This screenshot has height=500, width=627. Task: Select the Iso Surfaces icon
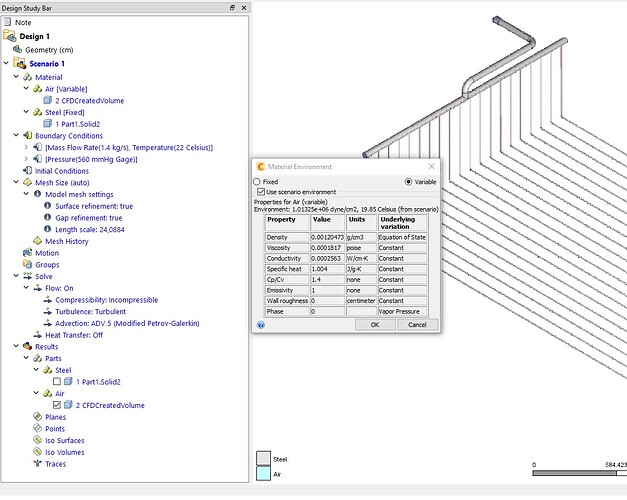click(35, 440)
